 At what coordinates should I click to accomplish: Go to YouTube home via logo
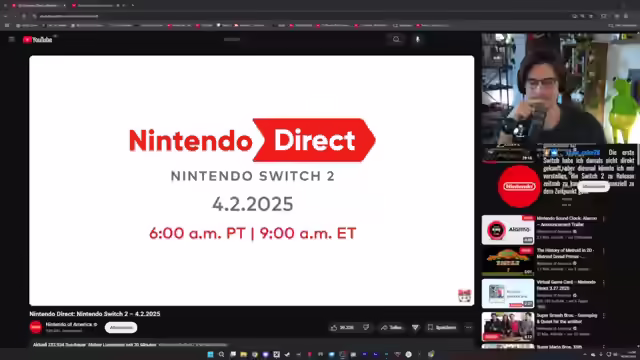pyautogui.click(x=38, y=40)
